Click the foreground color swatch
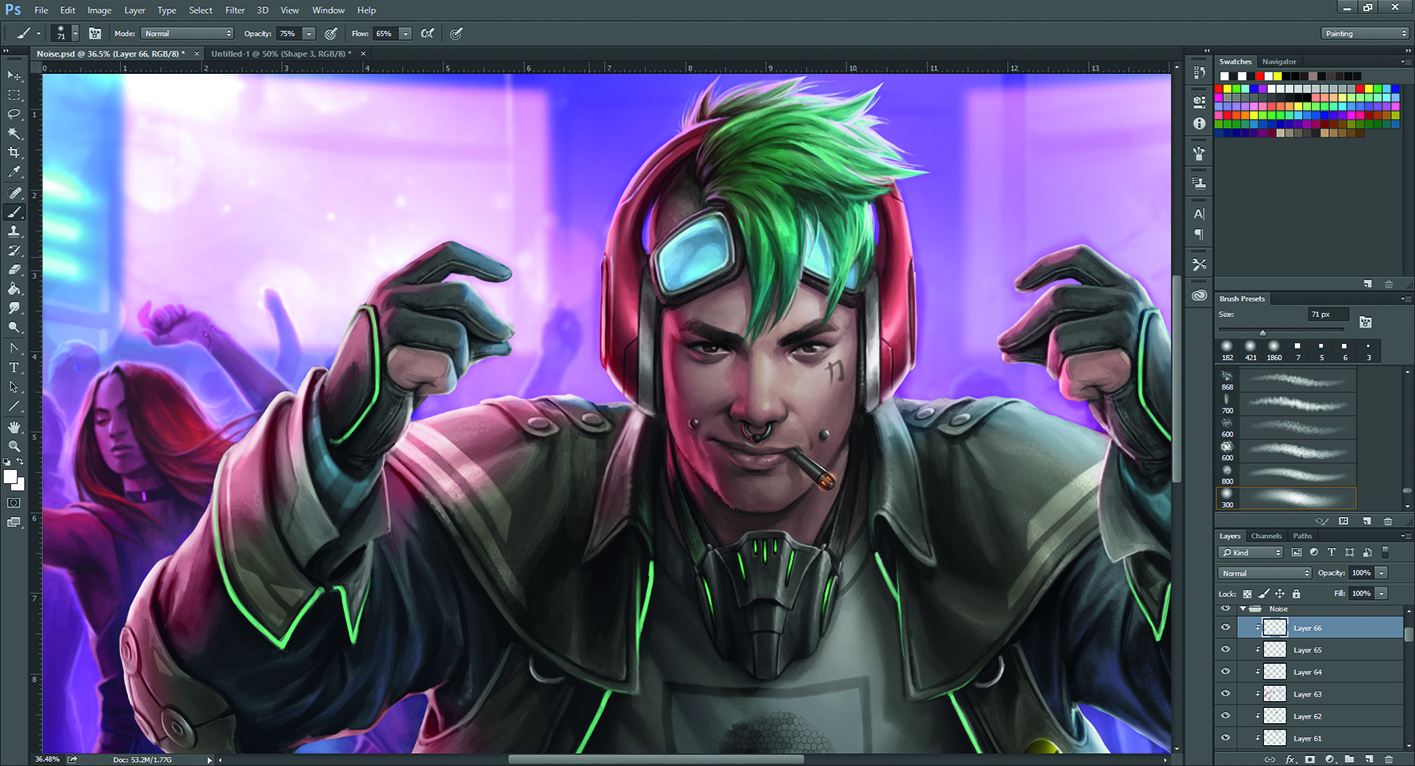Image resolution: width=1415 pixels, height=766 pixels. coord(10,476)
